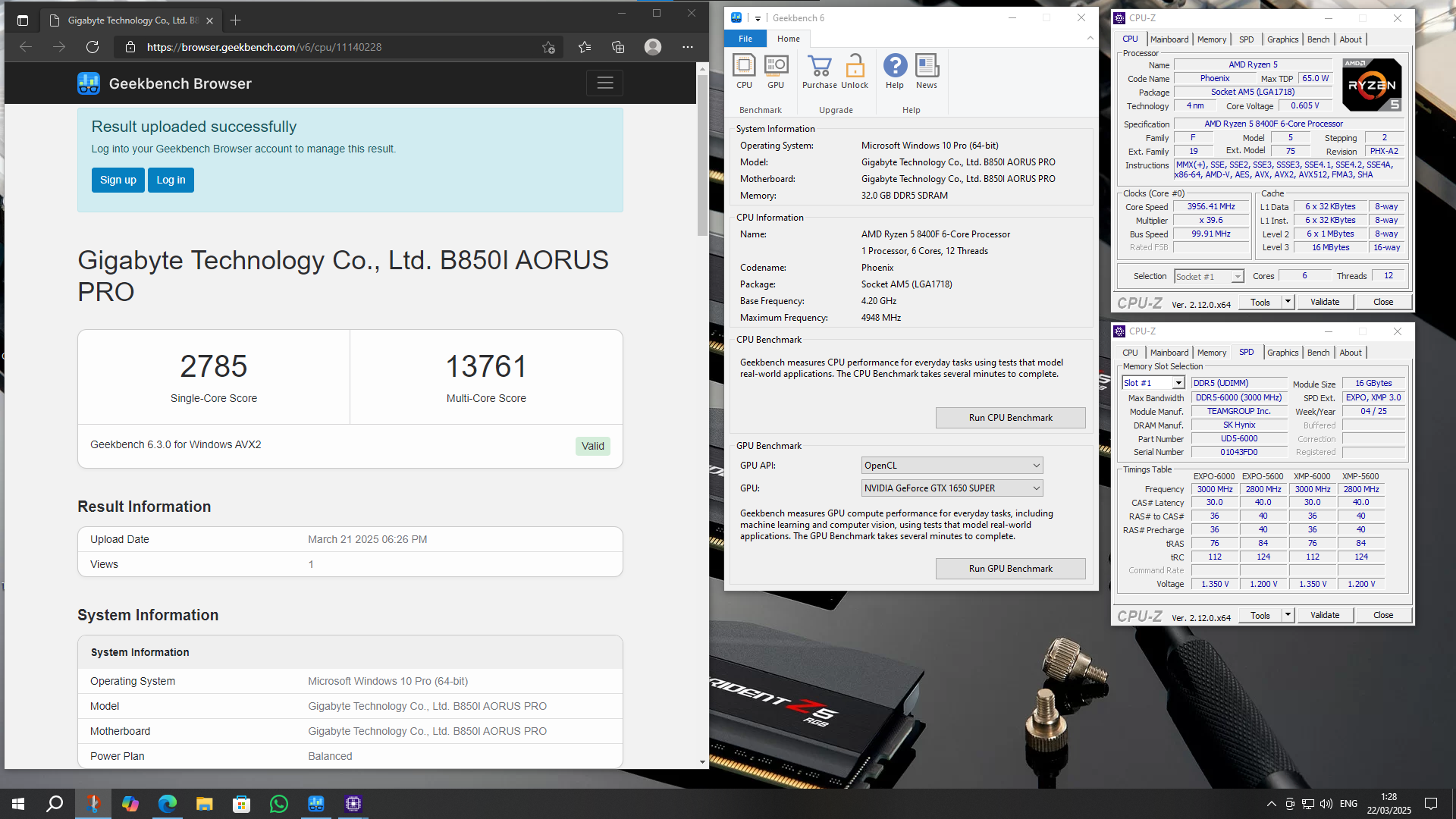1456x819 pixels.
Task: Click the browser profile avatar icon
Action: pyautogui.click(x=653, y=47)
